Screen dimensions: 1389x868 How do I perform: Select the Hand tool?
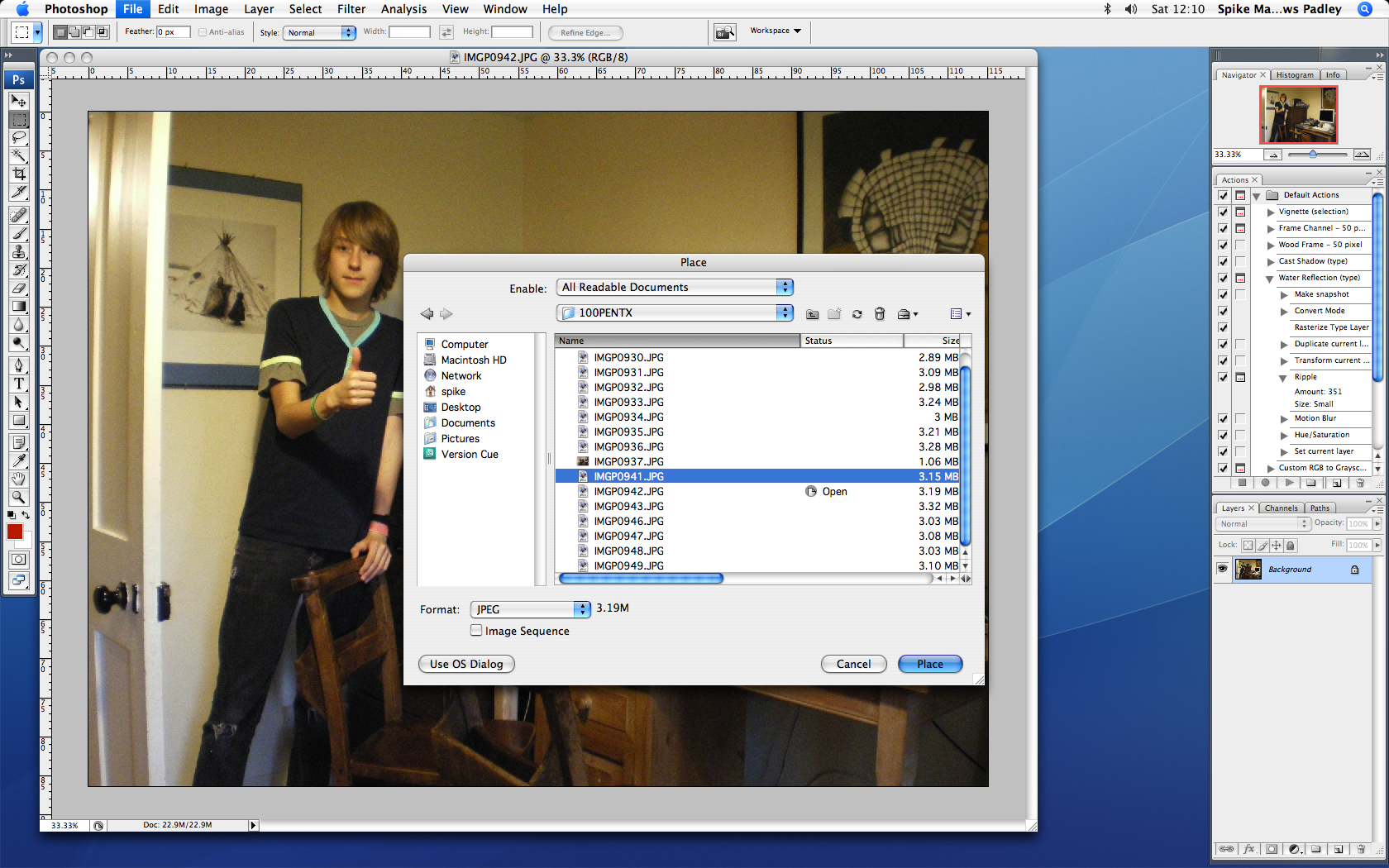click(18, 479)
